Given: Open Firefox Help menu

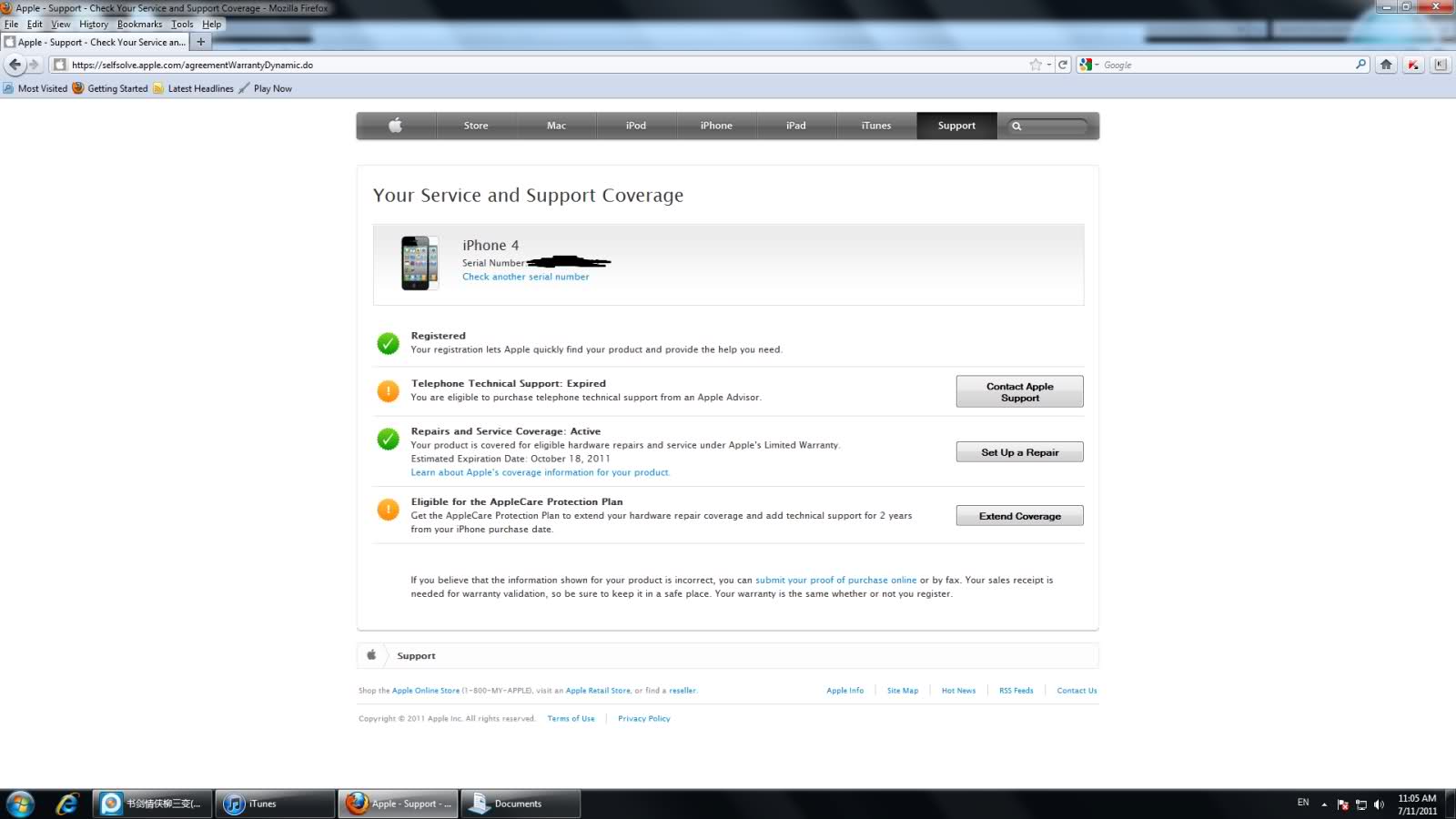Looking at the screenshot, I should (211, 25).
